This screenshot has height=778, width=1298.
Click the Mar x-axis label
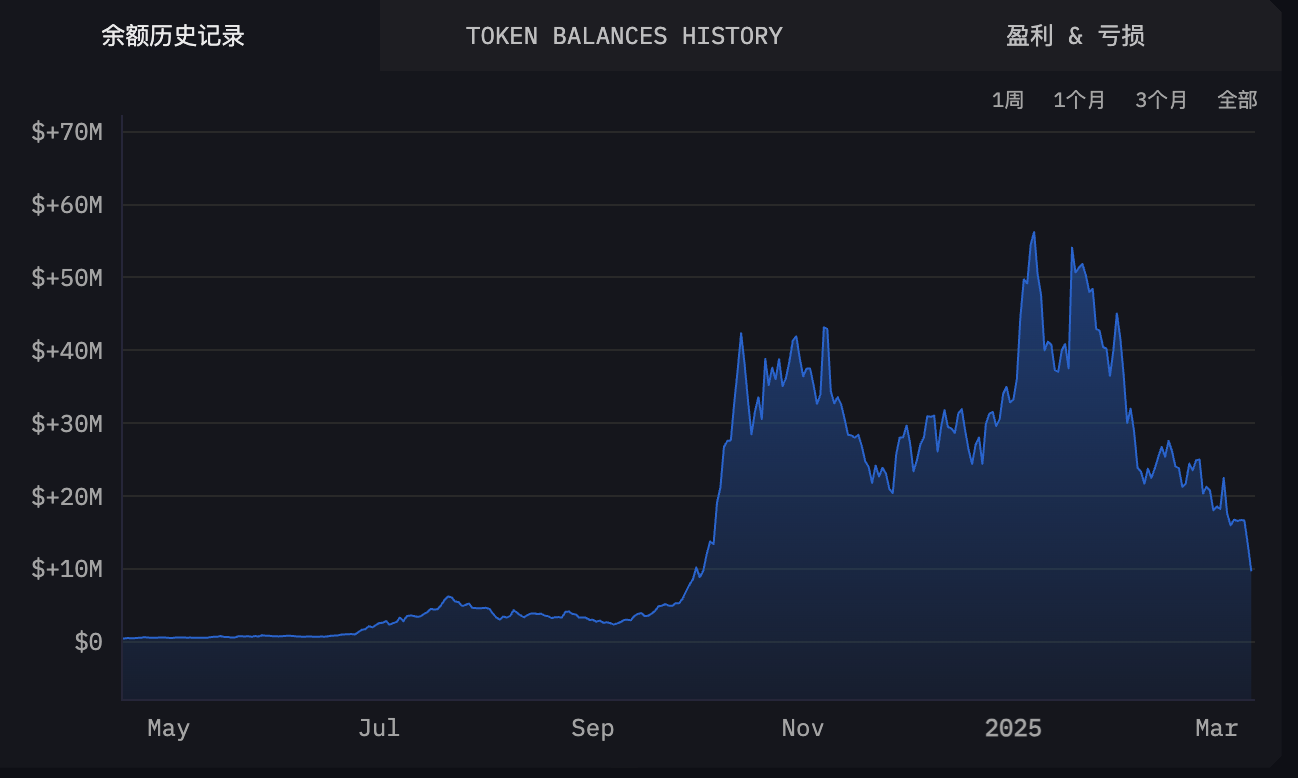[x=1217, y=729]
